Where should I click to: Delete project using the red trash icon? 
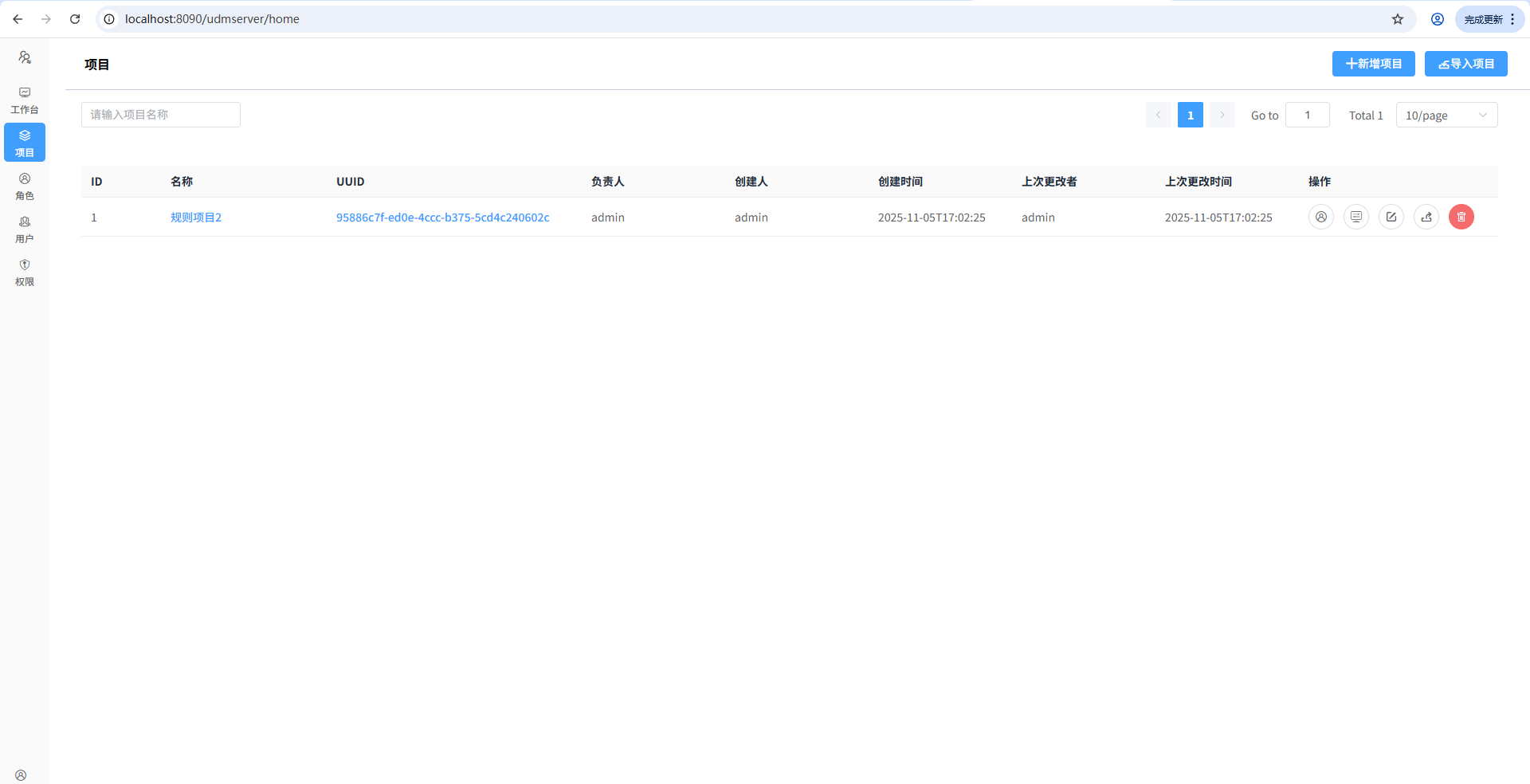point(1461,217)
